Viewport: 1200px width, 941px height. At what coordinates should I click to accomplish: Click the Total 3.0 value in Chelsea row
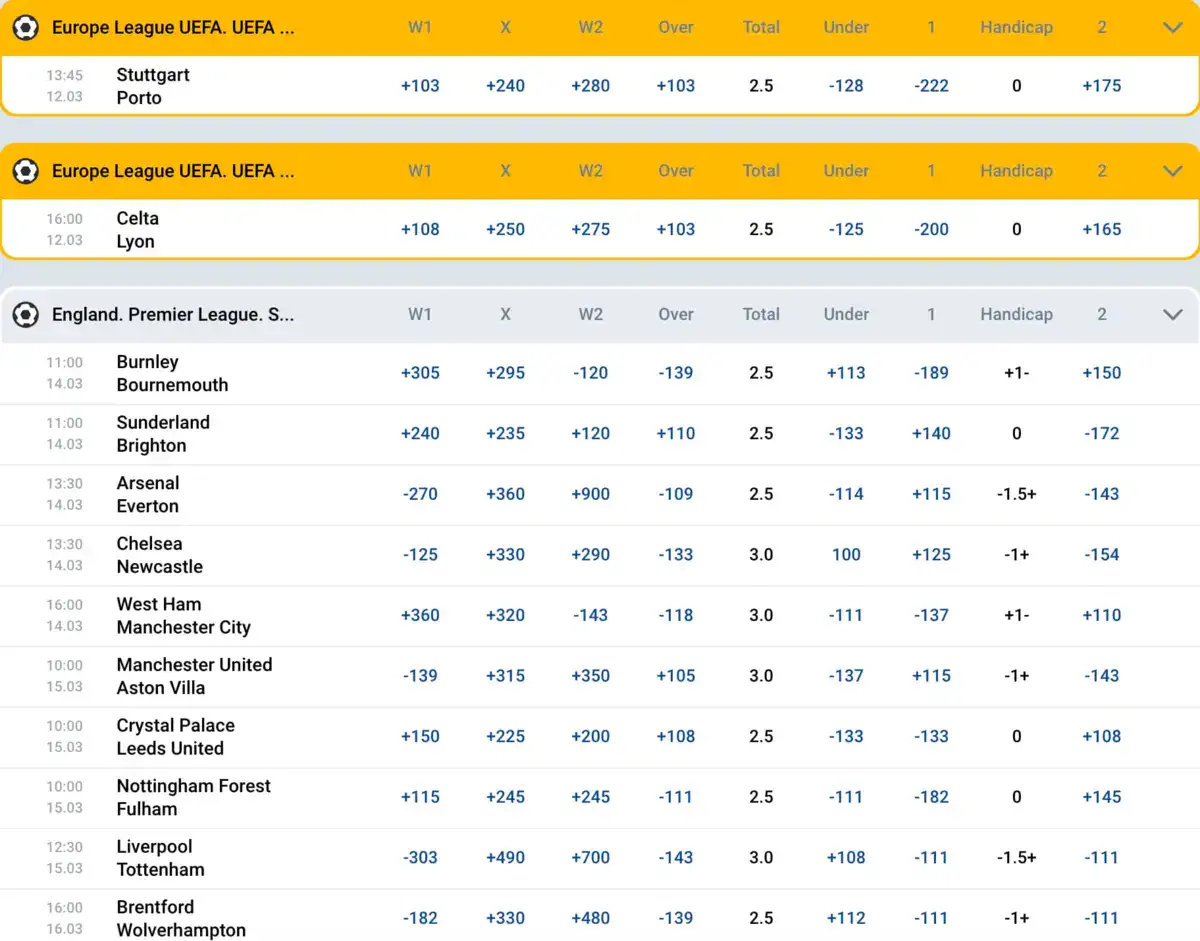pyautogui.click(x=761, y=555)
